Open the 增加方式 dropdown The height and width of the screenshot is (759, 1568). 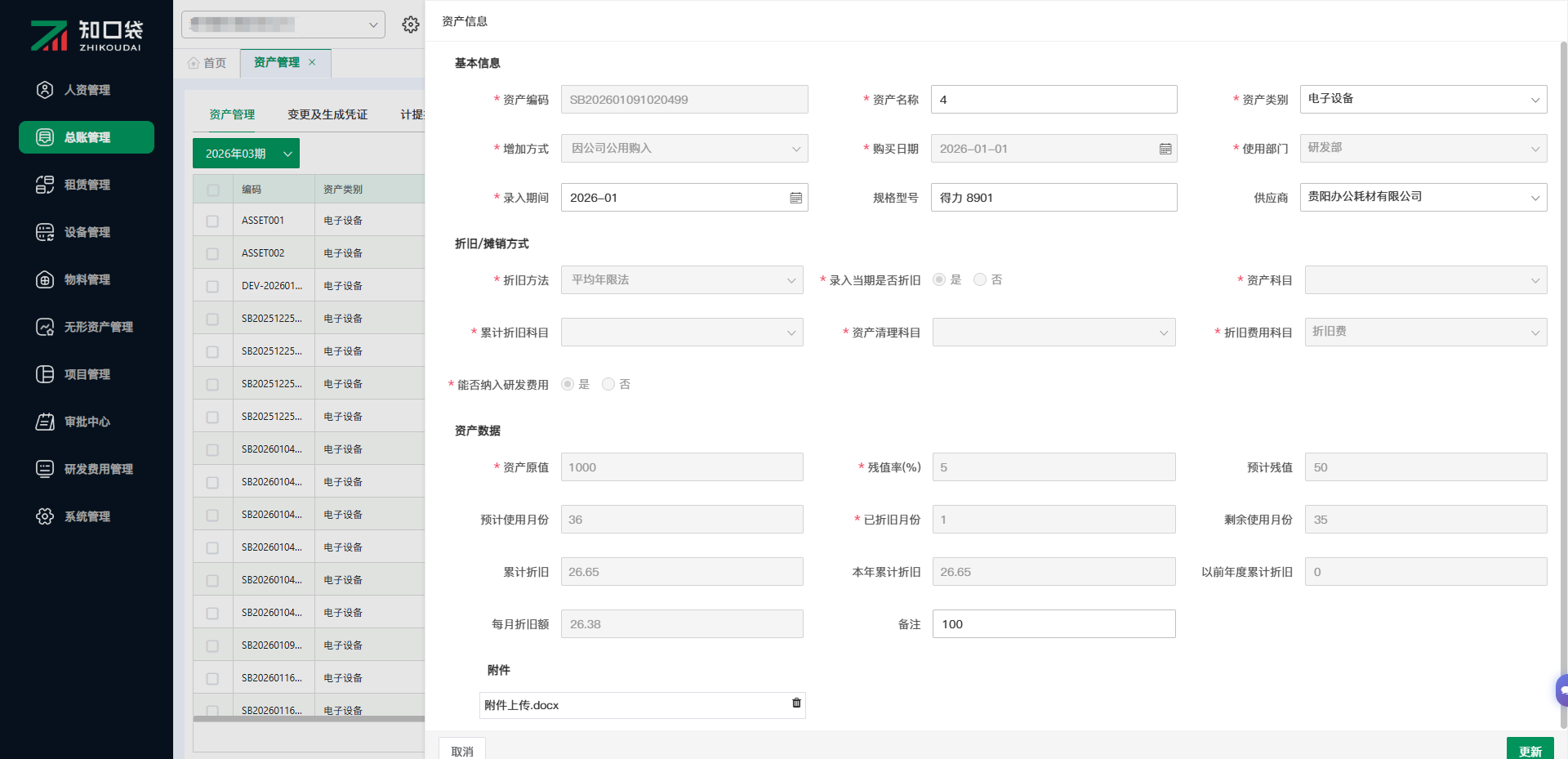point(684,148)
